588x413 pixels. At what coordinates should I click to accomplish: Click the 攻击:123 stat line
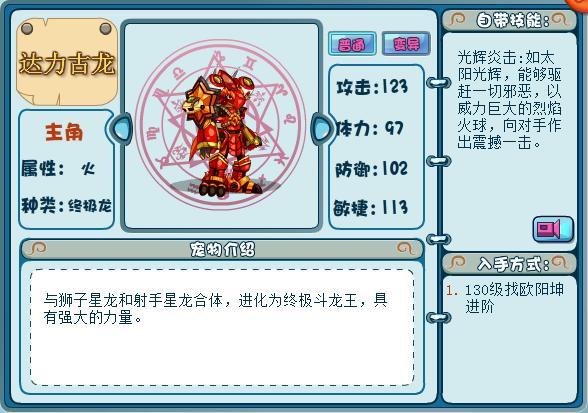tap(372, 87)
